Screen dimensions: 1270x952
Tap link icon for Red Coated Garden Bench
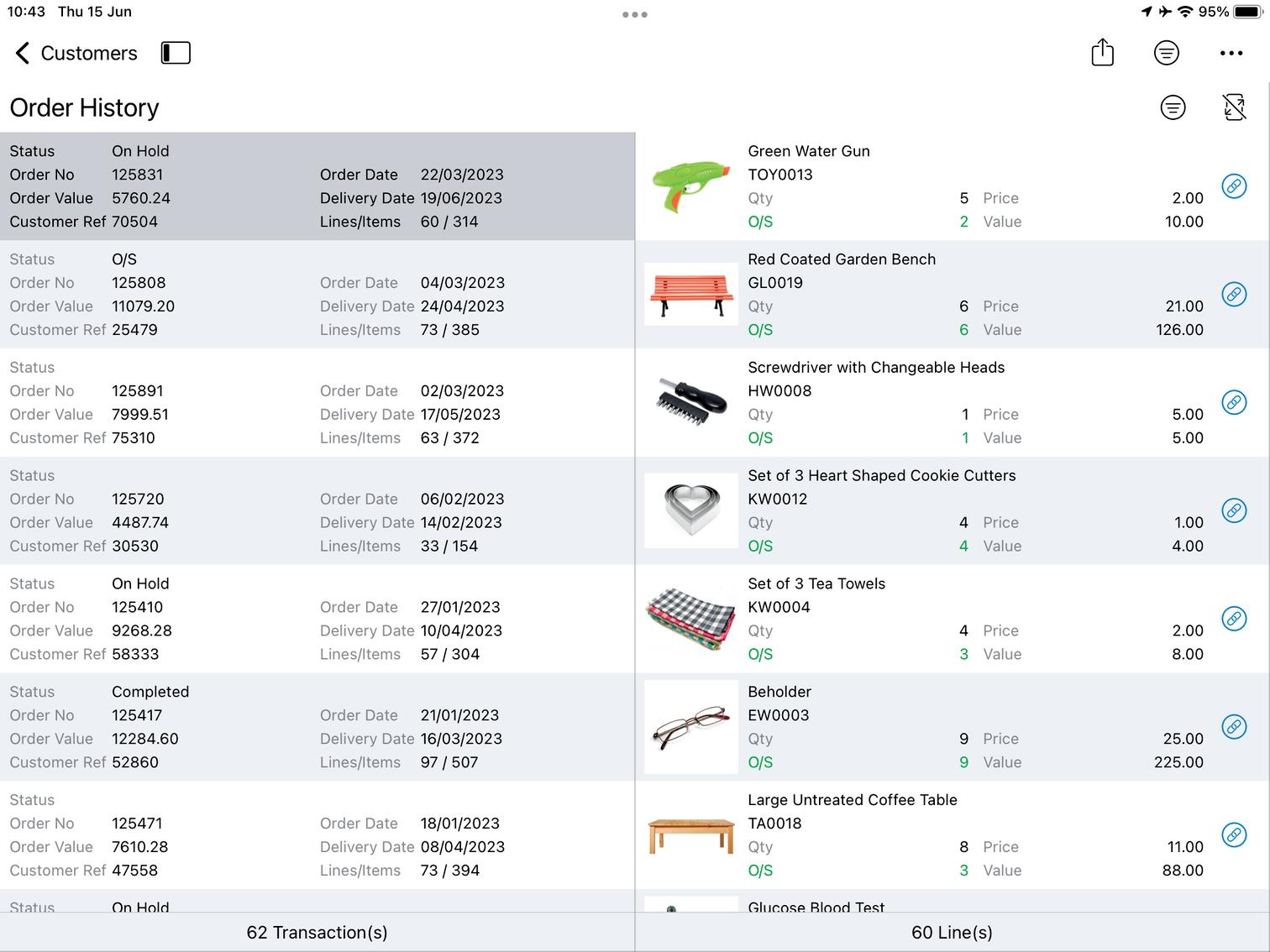(x=1233, y=295)
